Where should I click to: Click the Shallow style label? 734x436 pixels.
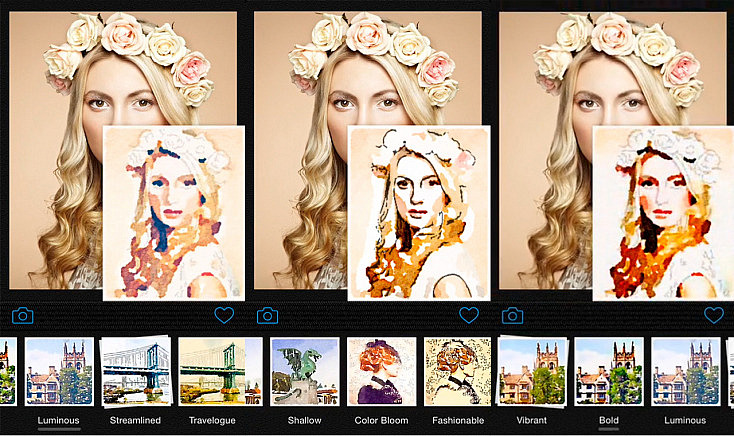click(x=305, y=420)
